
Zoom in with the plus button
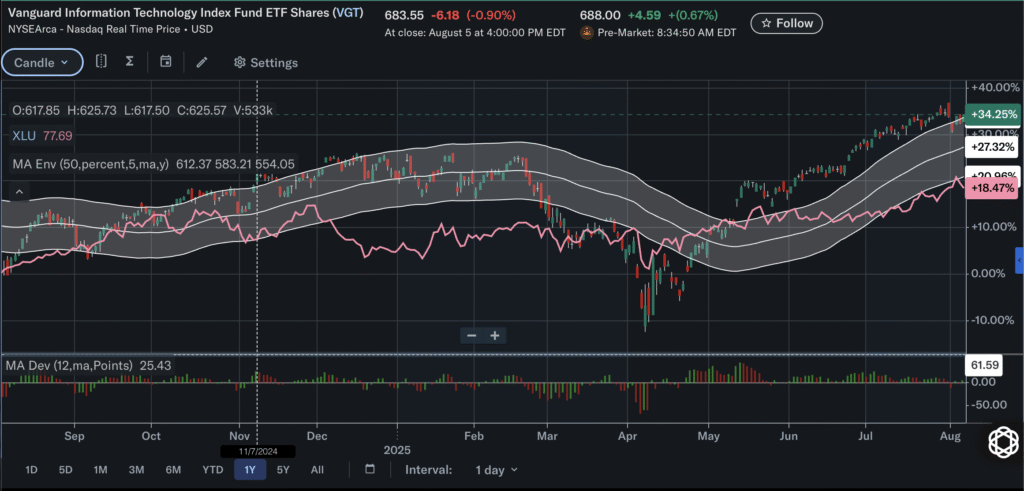point(495,336)
